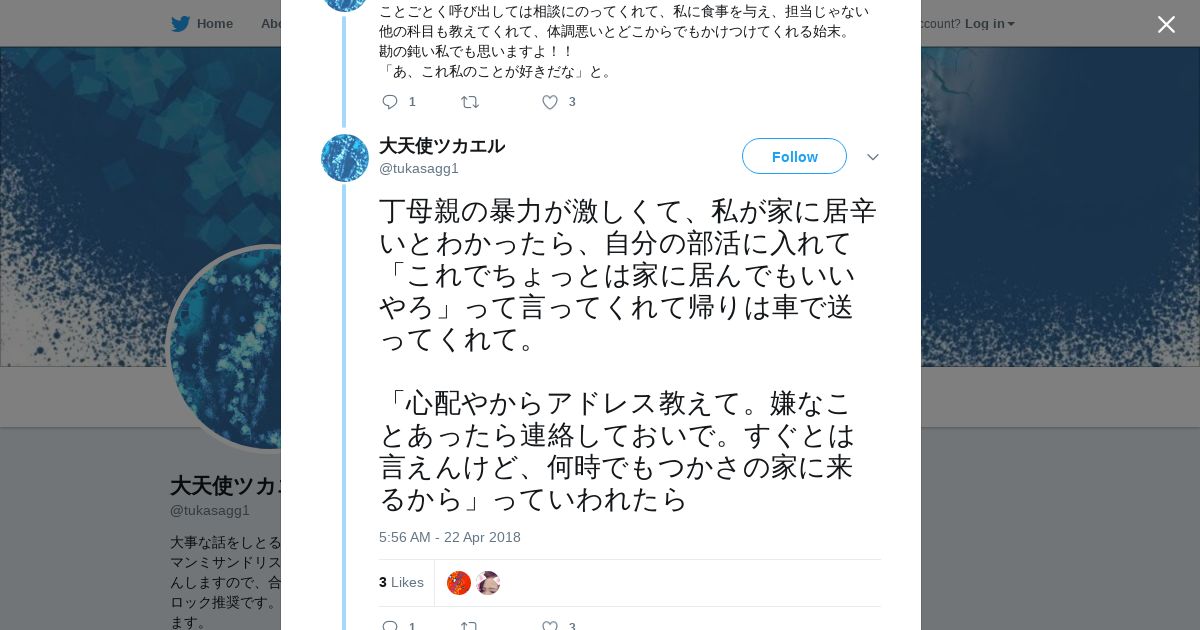This screenshot has width=1200, height=630.
Task: Open the partially hidden About menu item
Action: coord(270,24)
